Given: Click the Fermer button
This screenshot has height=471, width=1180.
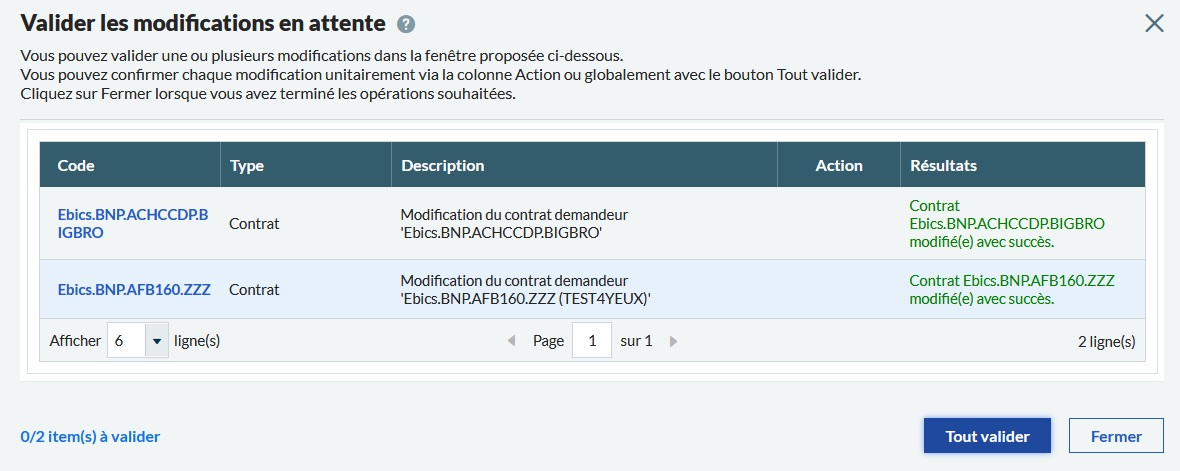Looking at the screenshot, I should click(1116, 436).
